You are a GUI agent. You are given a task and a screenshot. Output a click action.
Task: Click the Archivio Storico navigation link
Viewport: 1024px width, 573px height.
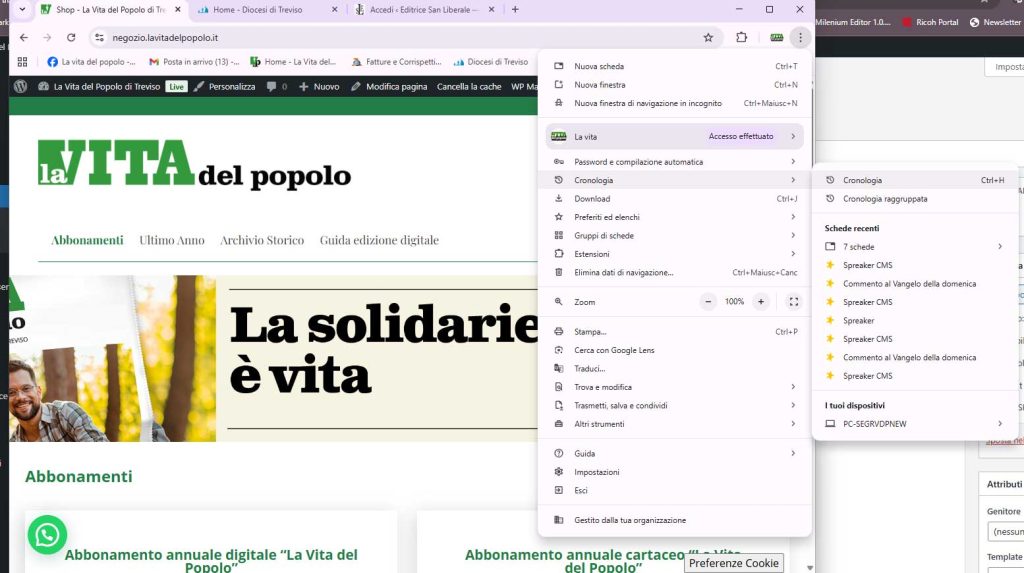point(262,240)
